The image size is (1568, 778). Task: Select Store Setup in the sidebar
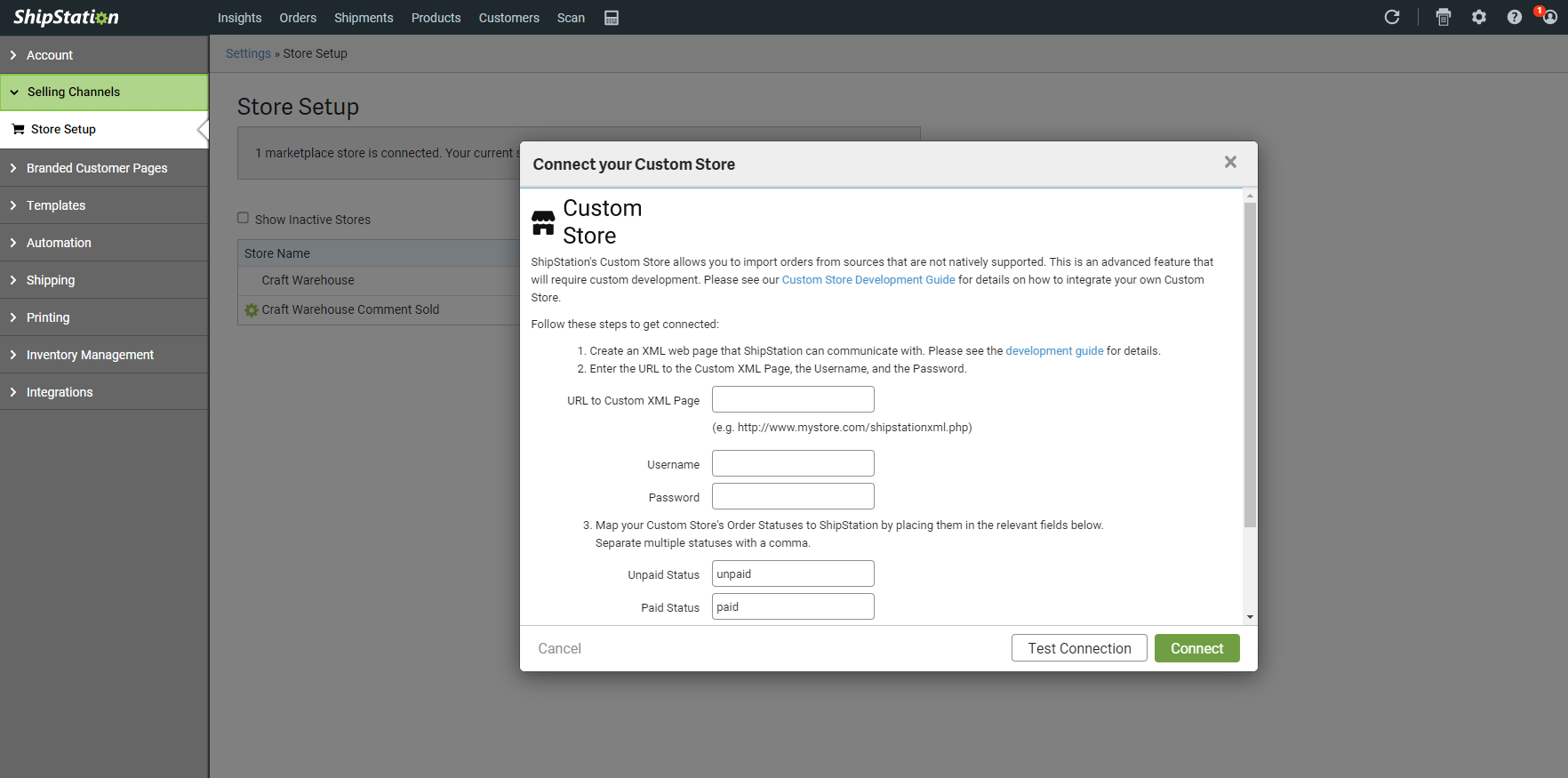[104, 130]
